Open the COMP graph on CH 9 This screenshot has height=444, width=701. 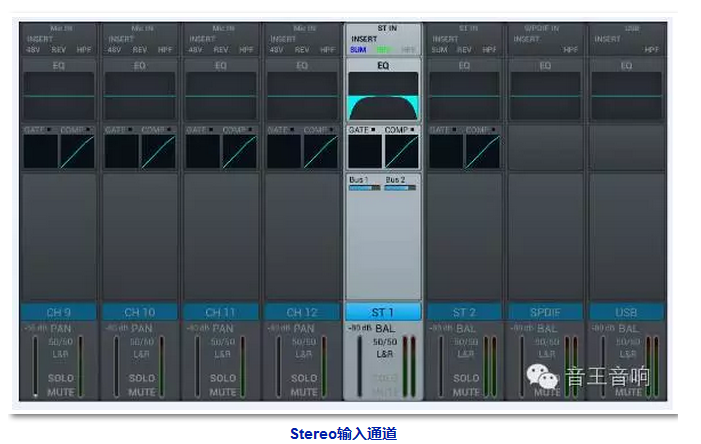77,151
